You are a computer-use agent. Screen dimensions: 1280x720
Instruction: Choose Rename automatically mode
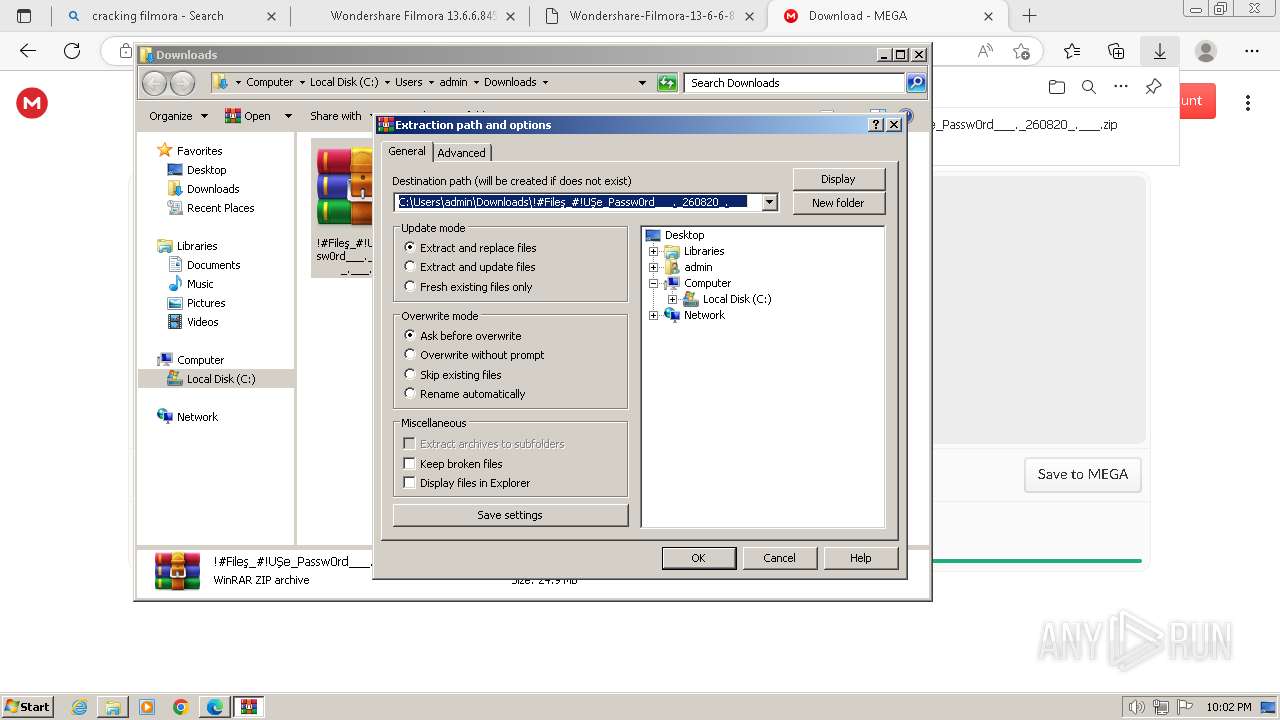tap(464, 394)
